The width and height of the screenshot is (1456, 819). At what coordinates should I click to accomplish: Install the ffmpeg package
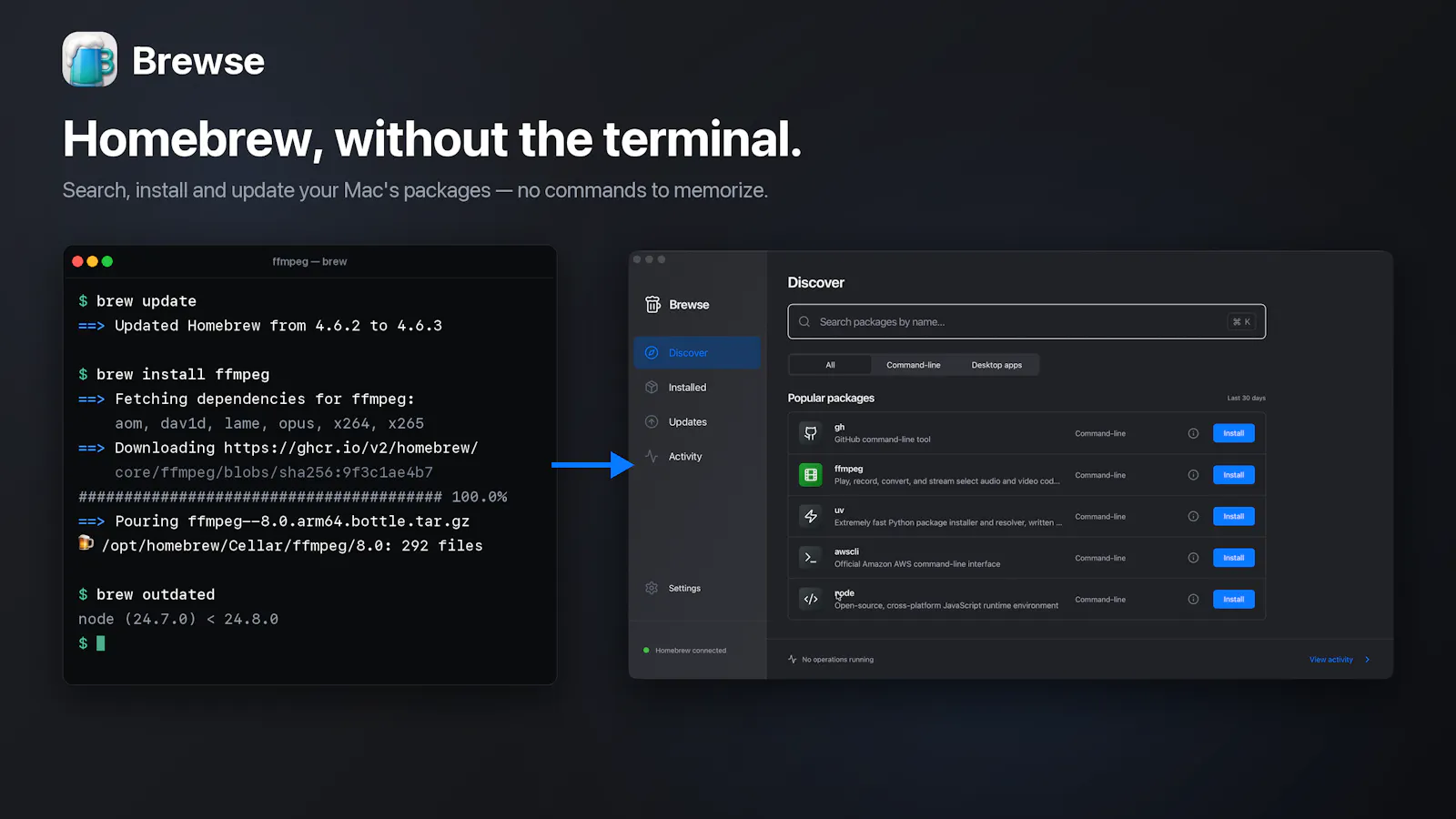pos(1233,475)
